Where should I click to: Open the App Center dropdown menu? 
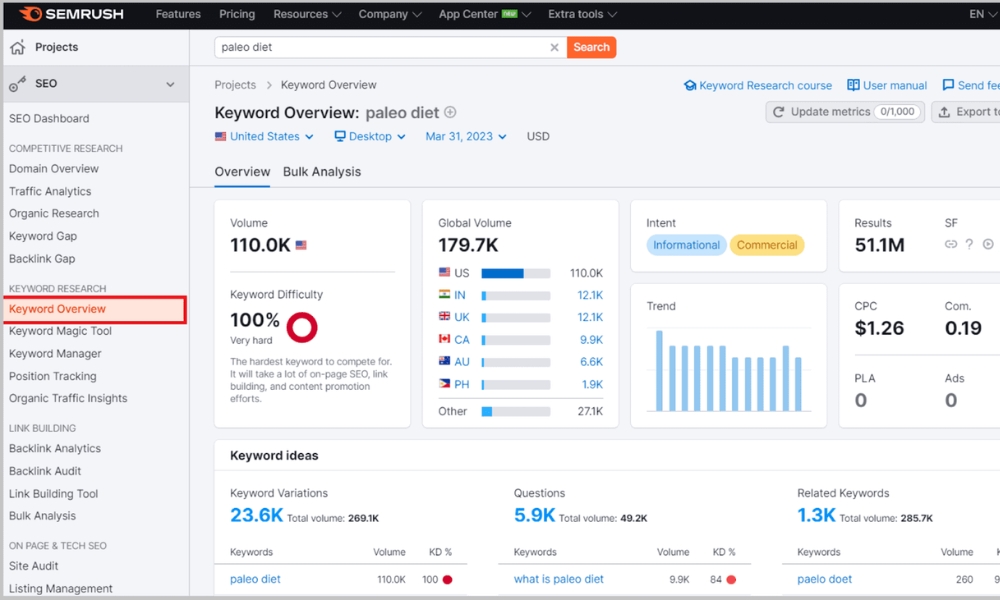484,14
